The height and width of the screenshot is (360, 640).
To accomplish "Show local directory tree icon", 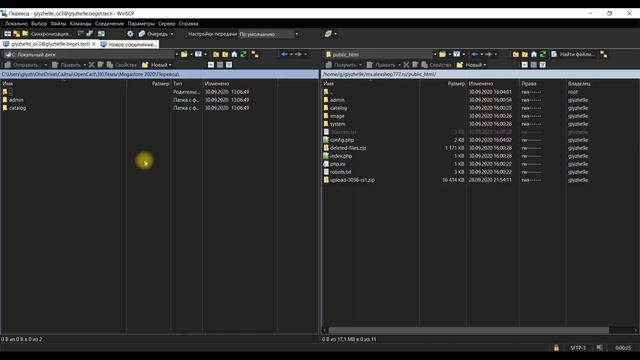I will pyautogui.click(x=255, y=54).
